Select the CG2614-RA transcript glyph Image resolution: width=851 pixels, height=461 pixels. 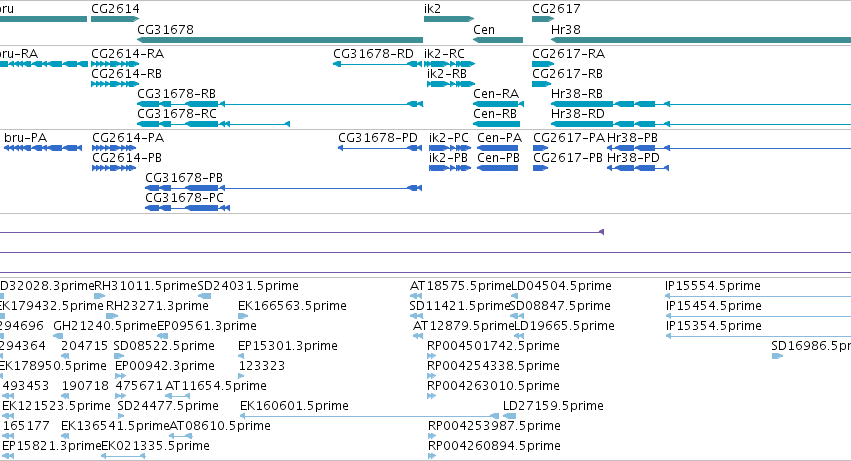click(115, 64)
